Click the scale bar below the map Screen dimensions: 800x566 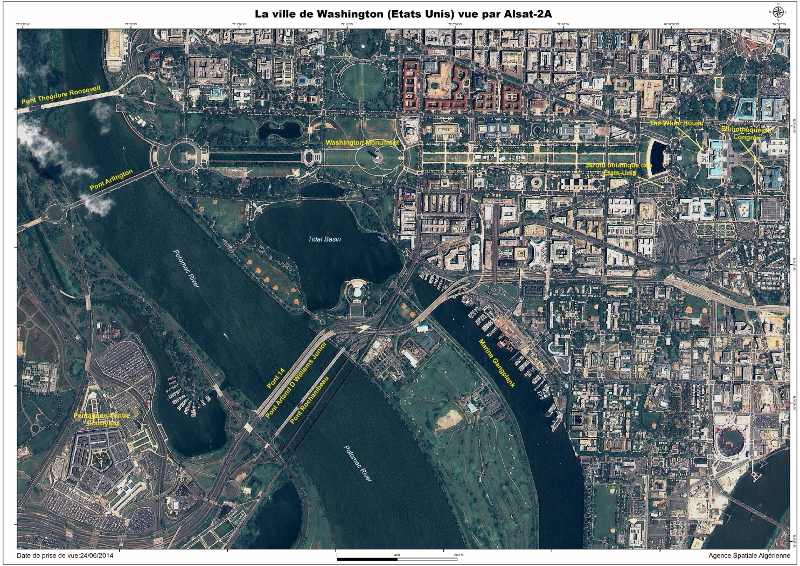398,556
